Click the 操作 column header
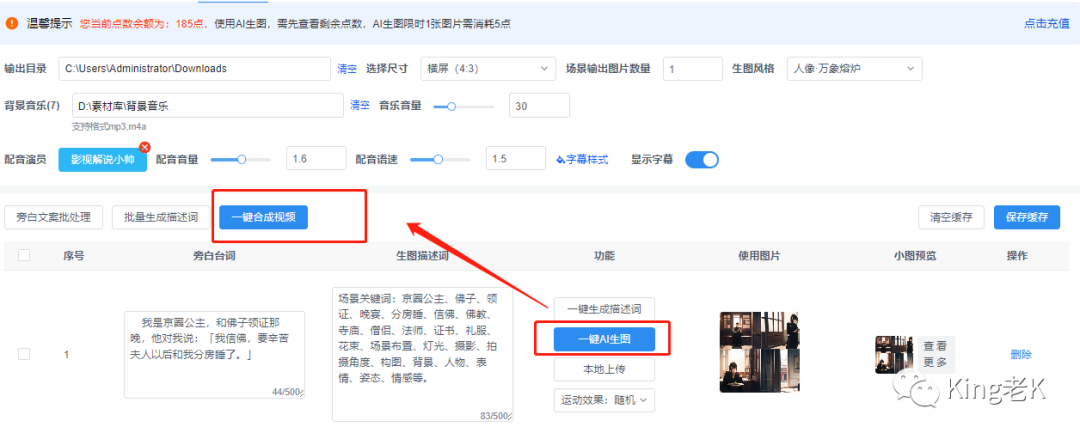The width and height of the screenshot is (1080, 439). tap(1017, 256)
